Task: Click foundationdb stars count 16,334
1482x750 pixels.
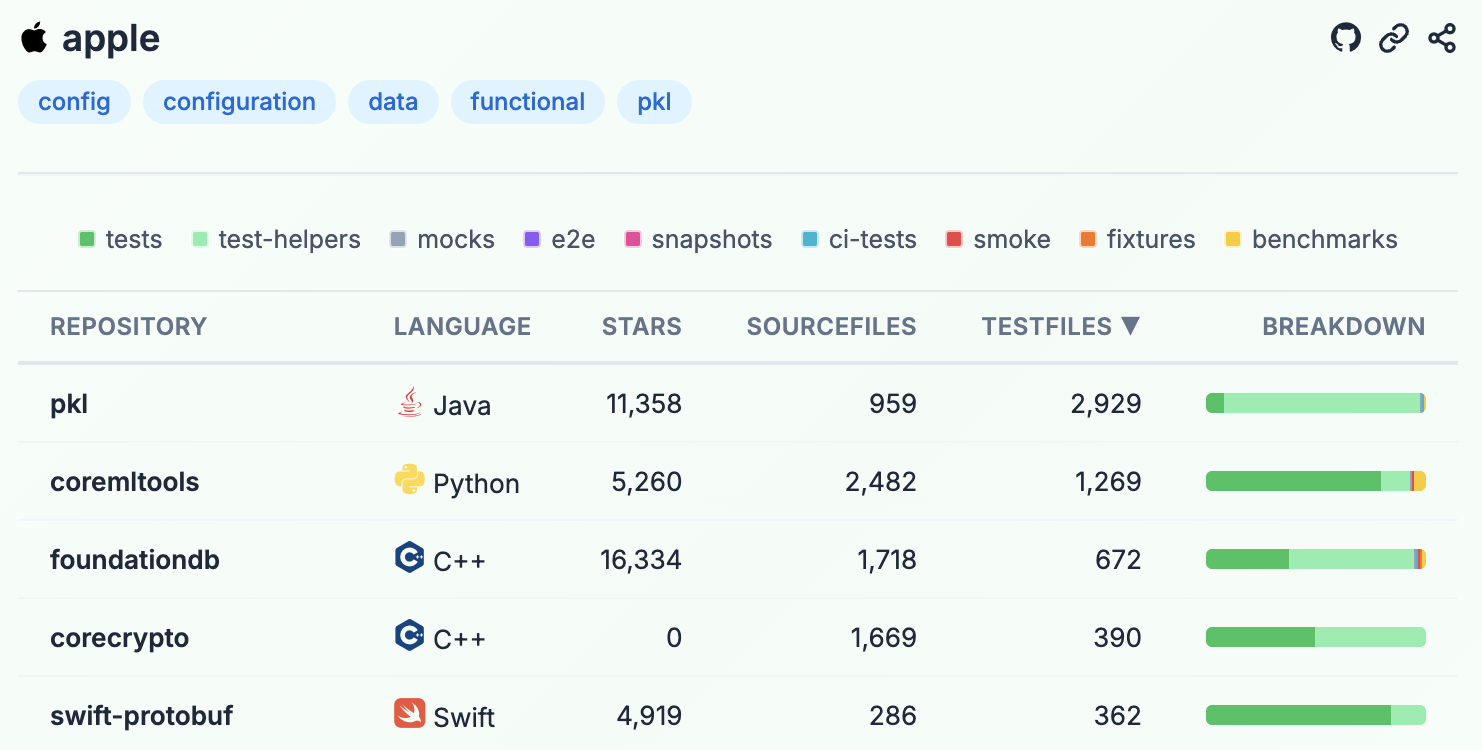Action: pos(641,560)
